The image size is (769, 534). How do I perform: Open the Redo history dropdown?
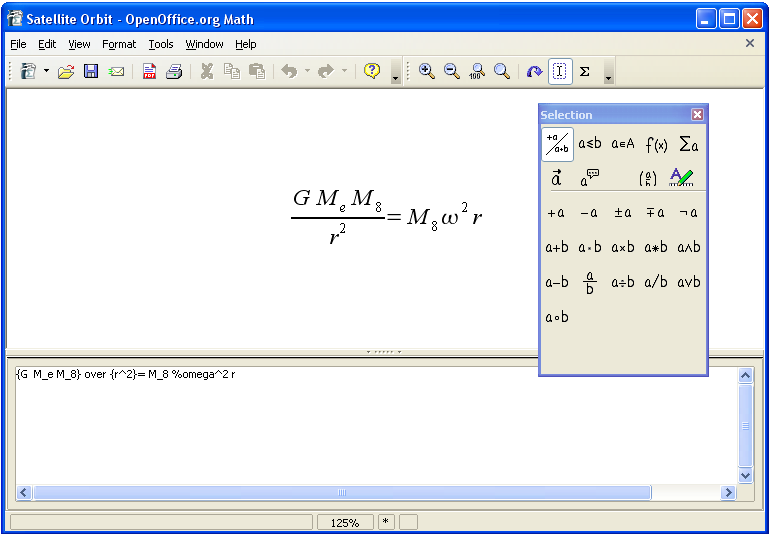click(x=344, y=72)
